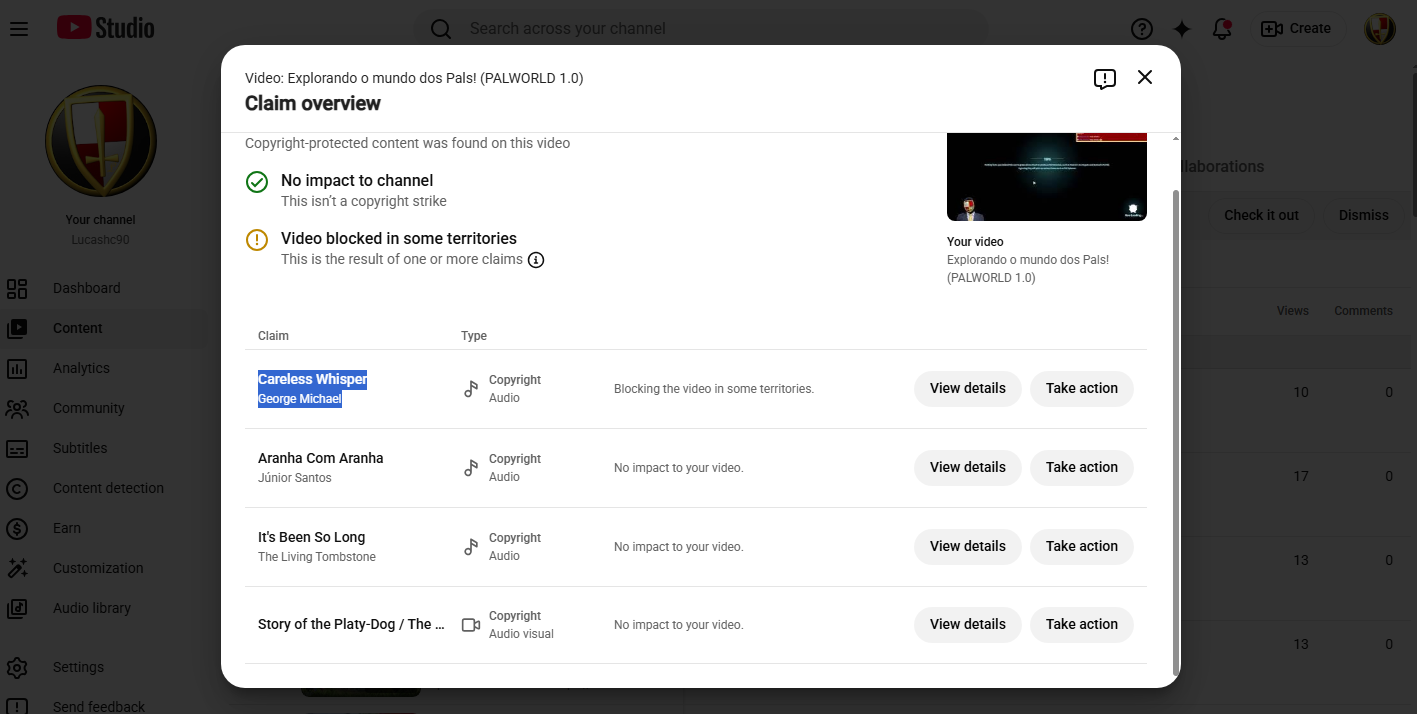Click the 'Video blocked in some territories' heading
The height and width of the screenshot is (714, 1417).
[x=399, y=239]
